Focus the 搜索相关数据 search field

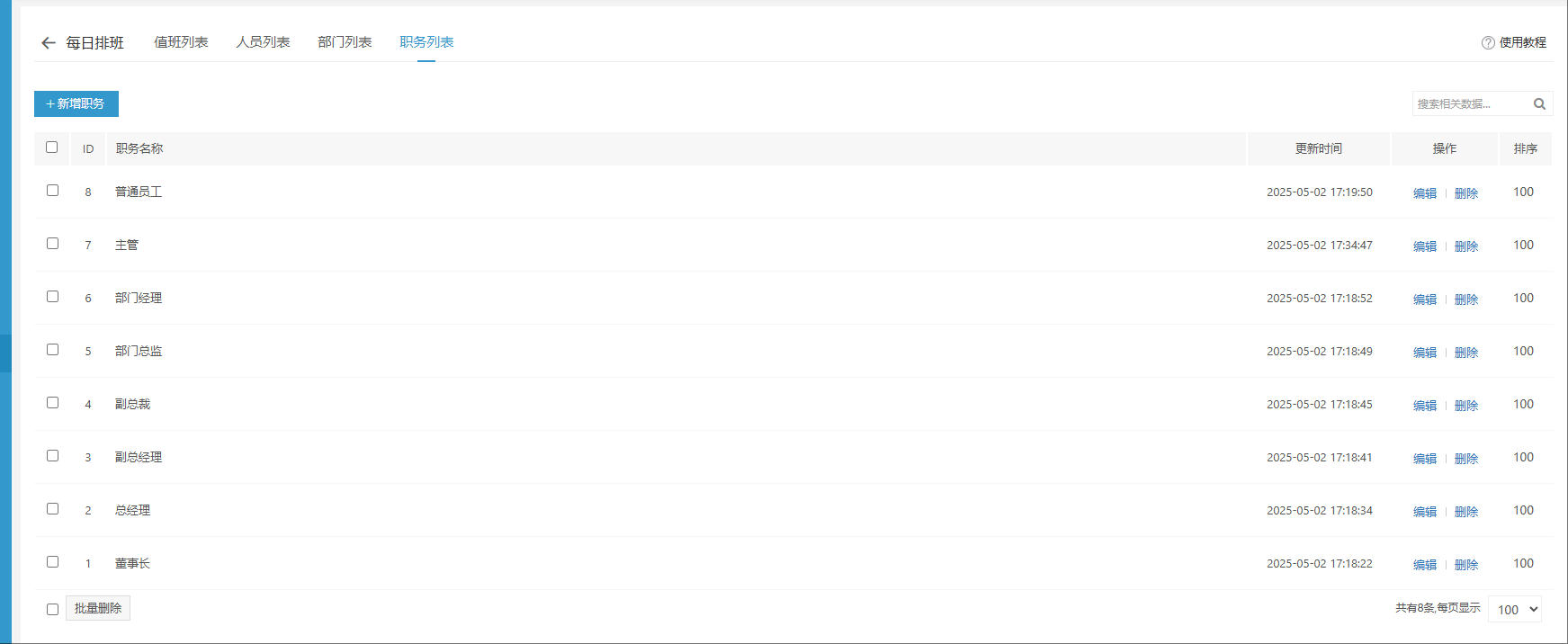pos(1471,104)
